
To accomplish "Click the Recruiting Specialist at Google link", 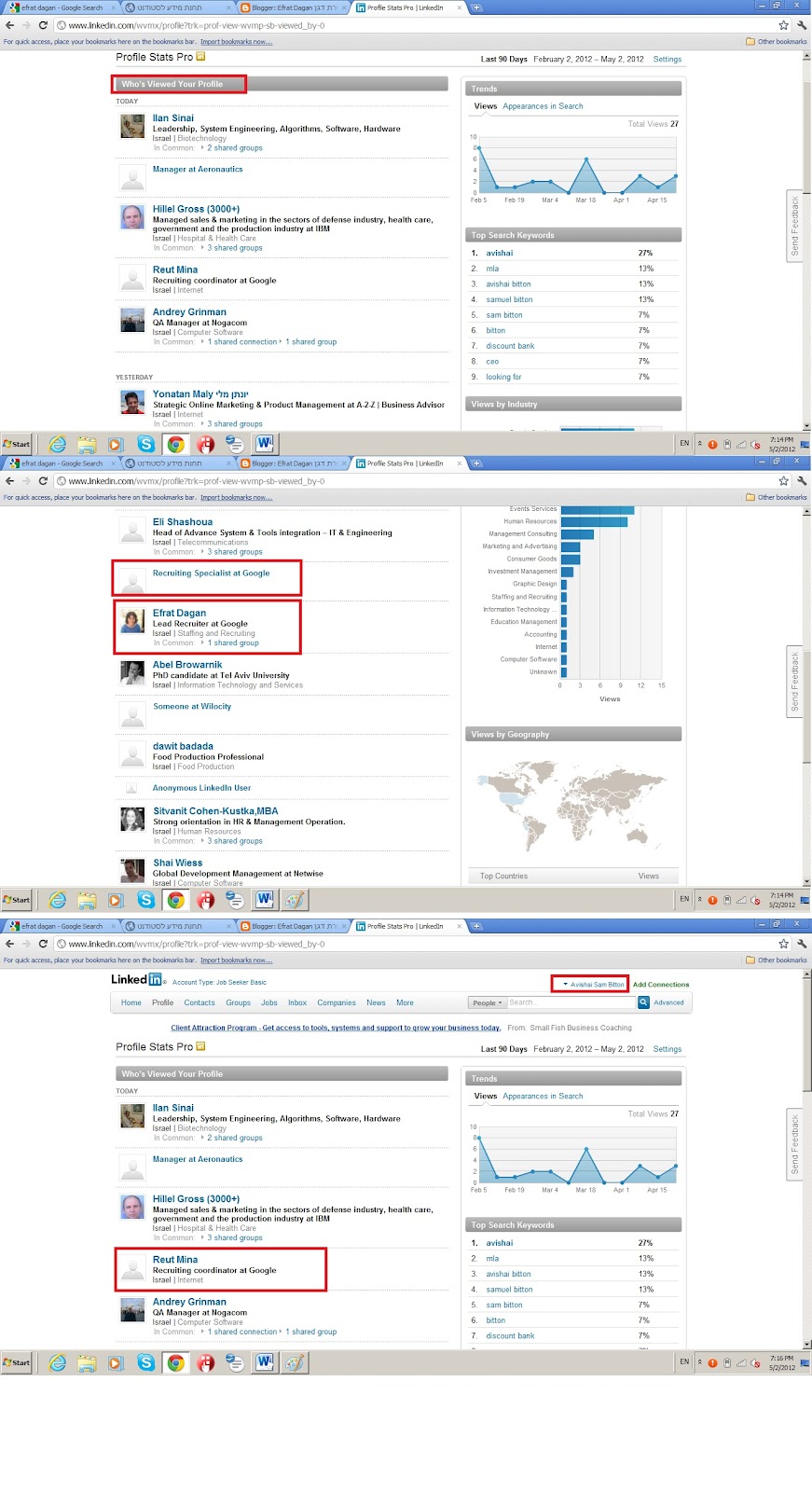I will [x=211, y=573].
